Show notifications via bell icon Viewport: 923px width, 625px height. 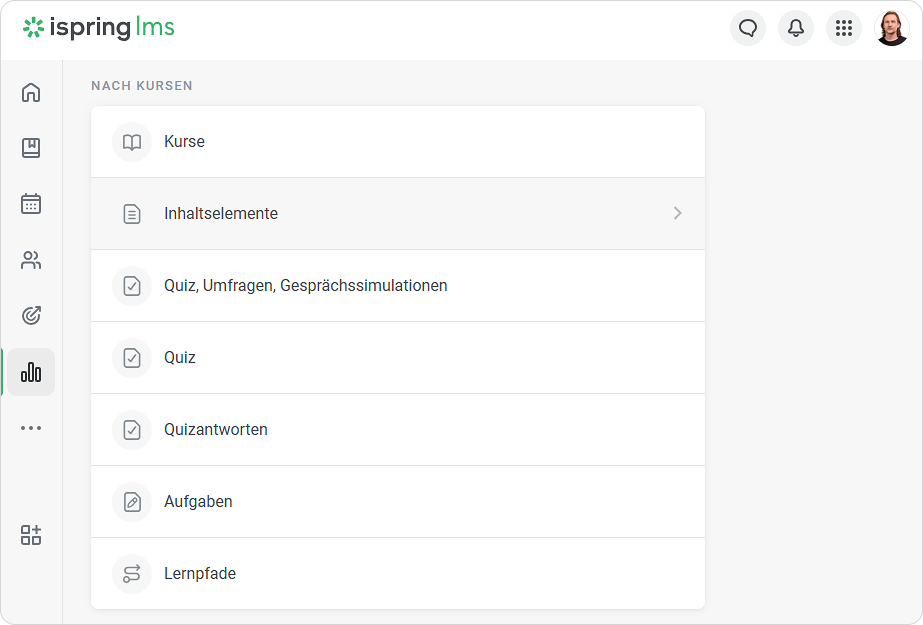[796, 28]
